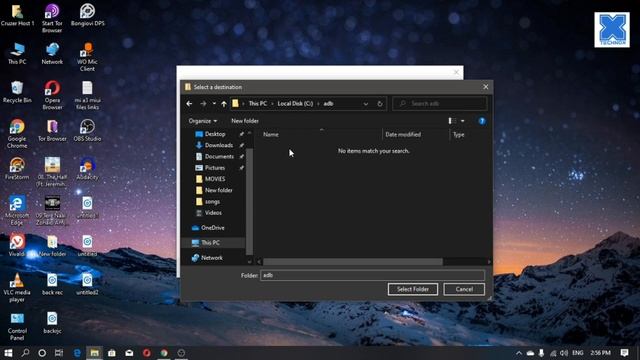Close the Select a destination dialog
Screen dimensions: 640x360
[x=485, y=87]
